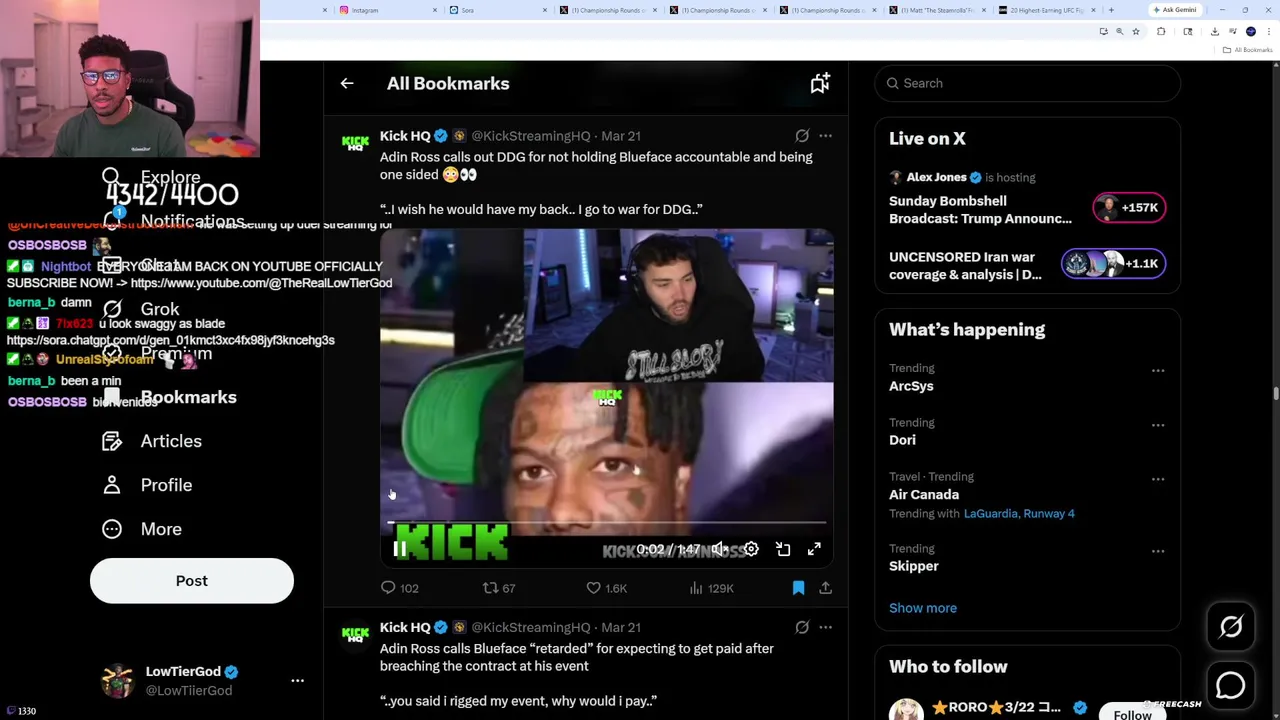The width and height of the screenshot is (1280, 720).
Task: Click the +1.1K listeners badge
Action: click(x=1113, y=264)
